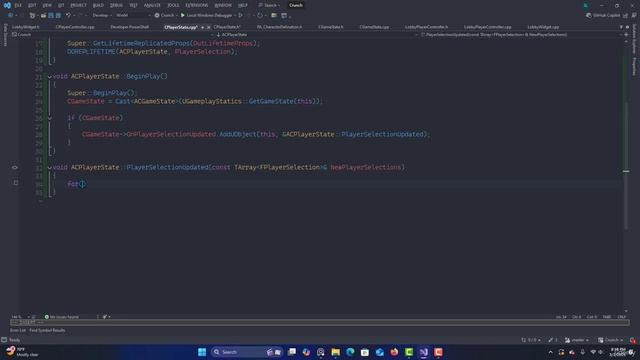Click the Open File toolbar icon
Image resolution: width=640 pixels, height=360 pixels.
[43, 15]
